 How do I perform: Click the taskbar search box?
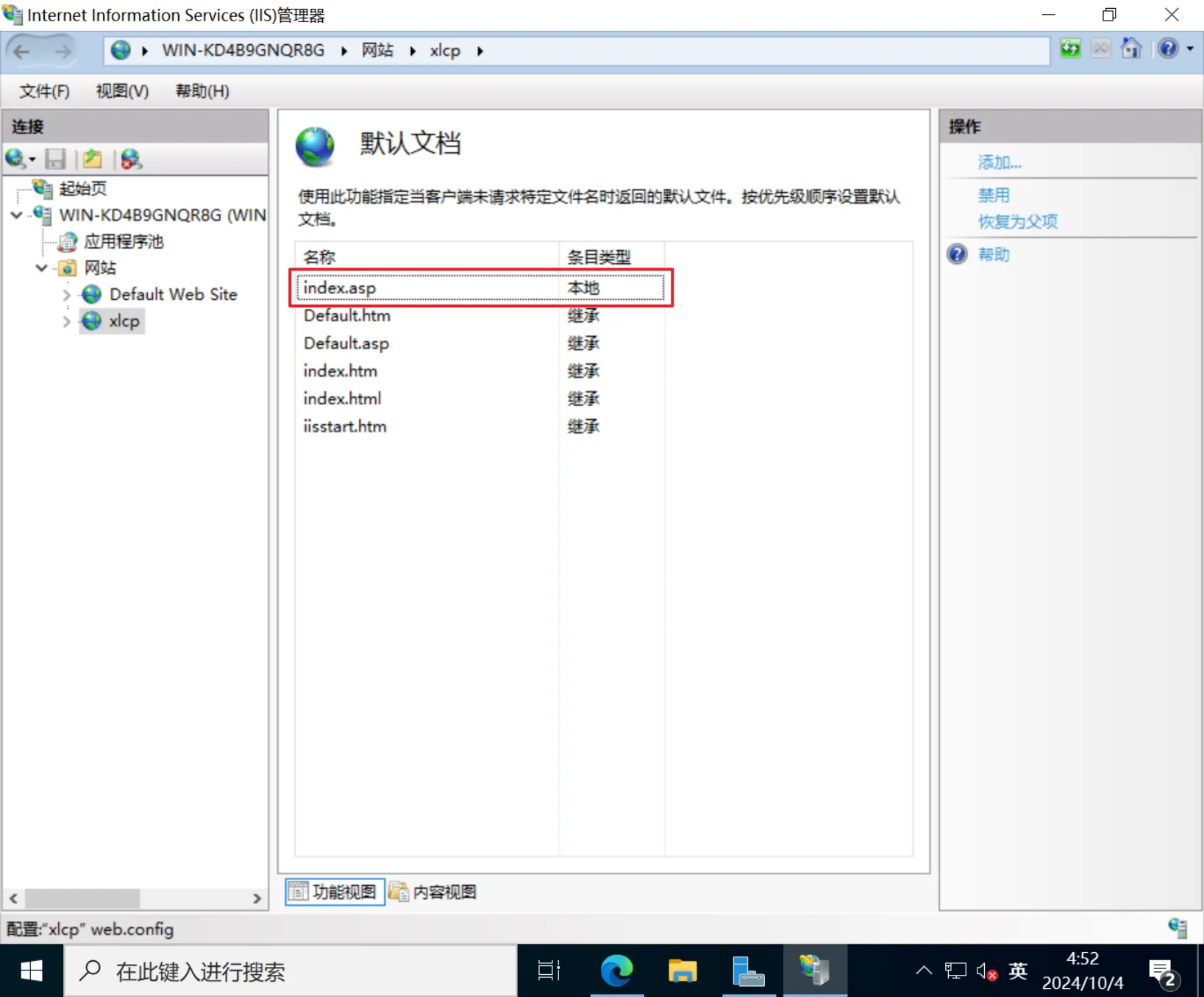(x=291, y=971)
